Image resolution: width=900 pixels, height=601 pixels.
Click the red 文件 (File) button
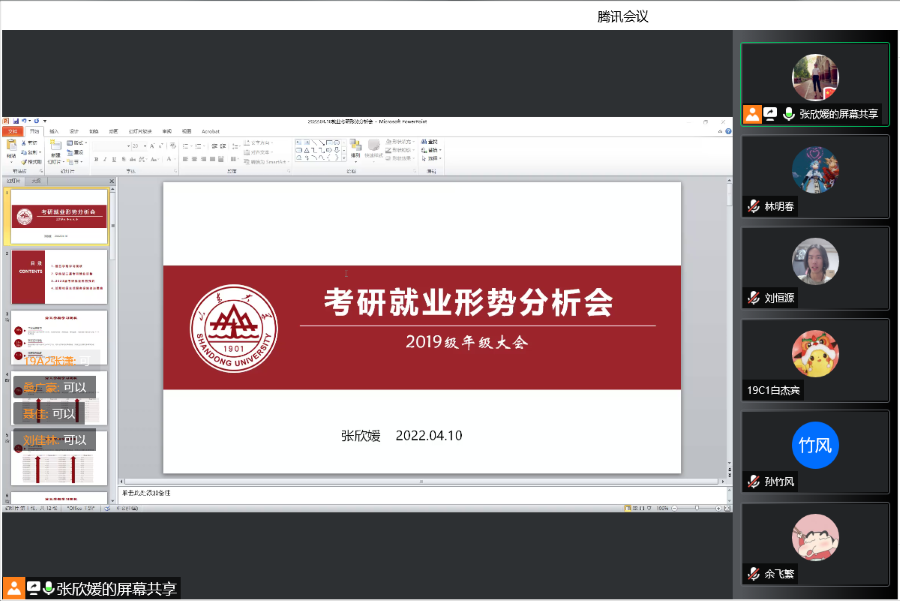pos(12,131)
